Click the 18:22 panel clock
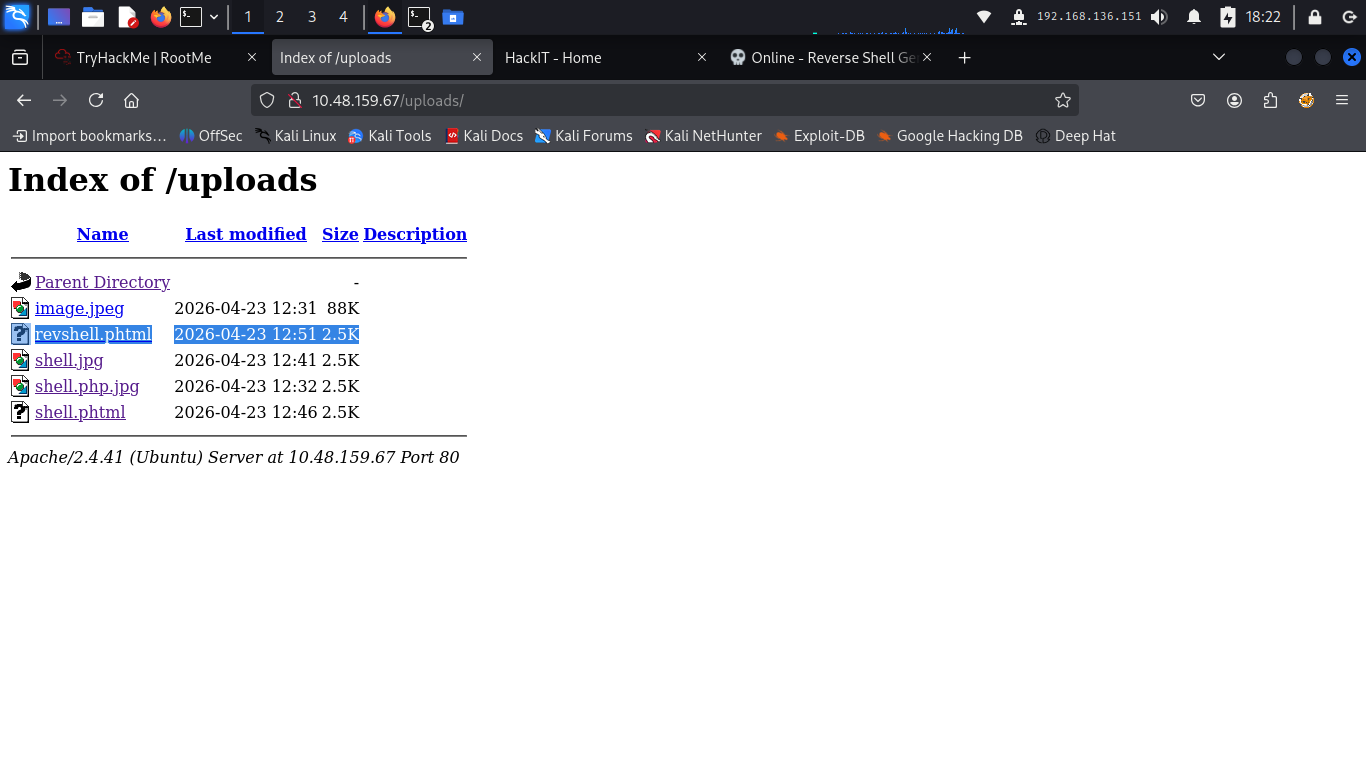 pos(1263,17)
